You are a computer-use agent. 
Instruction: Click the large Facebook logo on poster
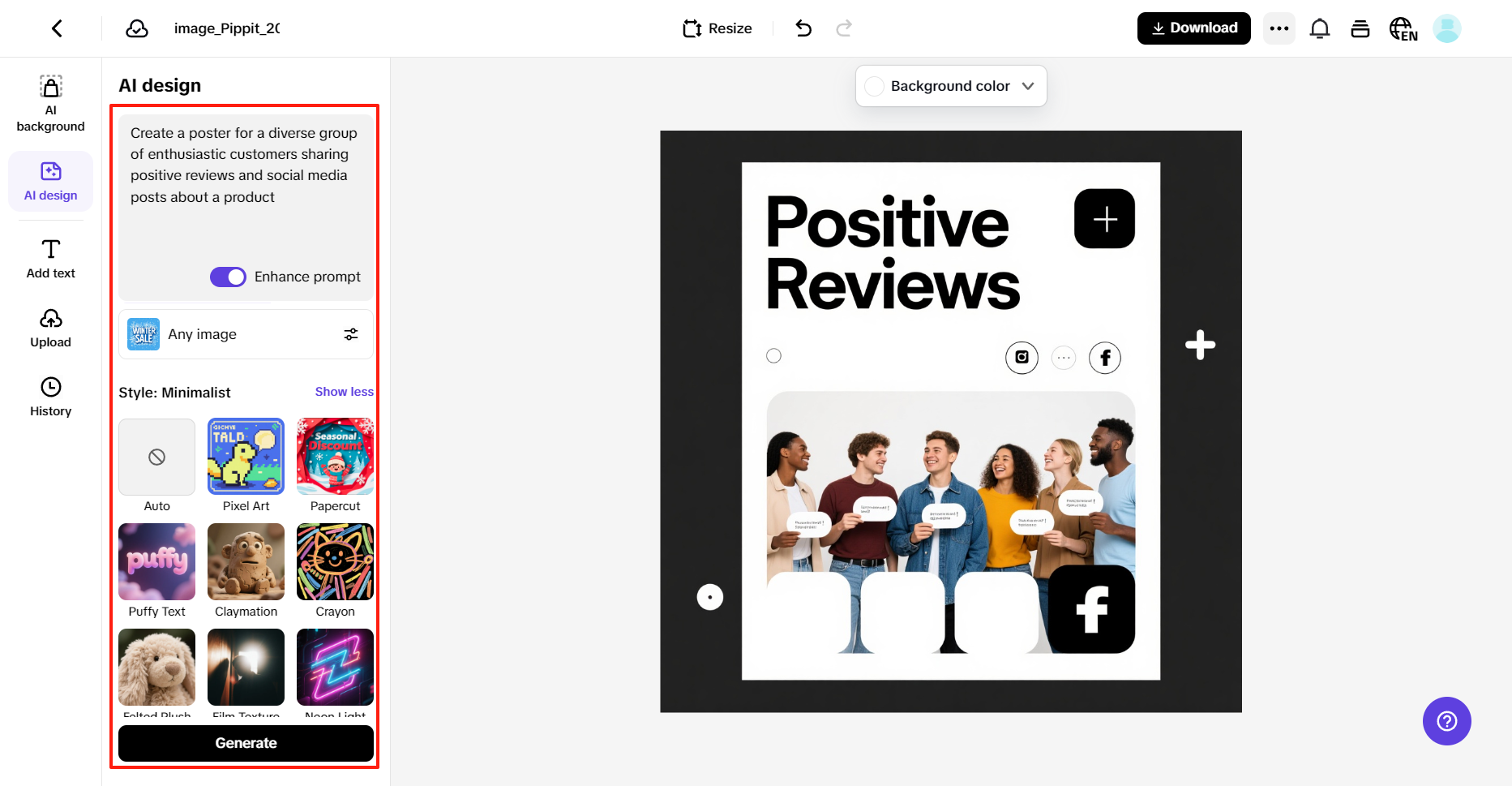(x=1092, y=608)
